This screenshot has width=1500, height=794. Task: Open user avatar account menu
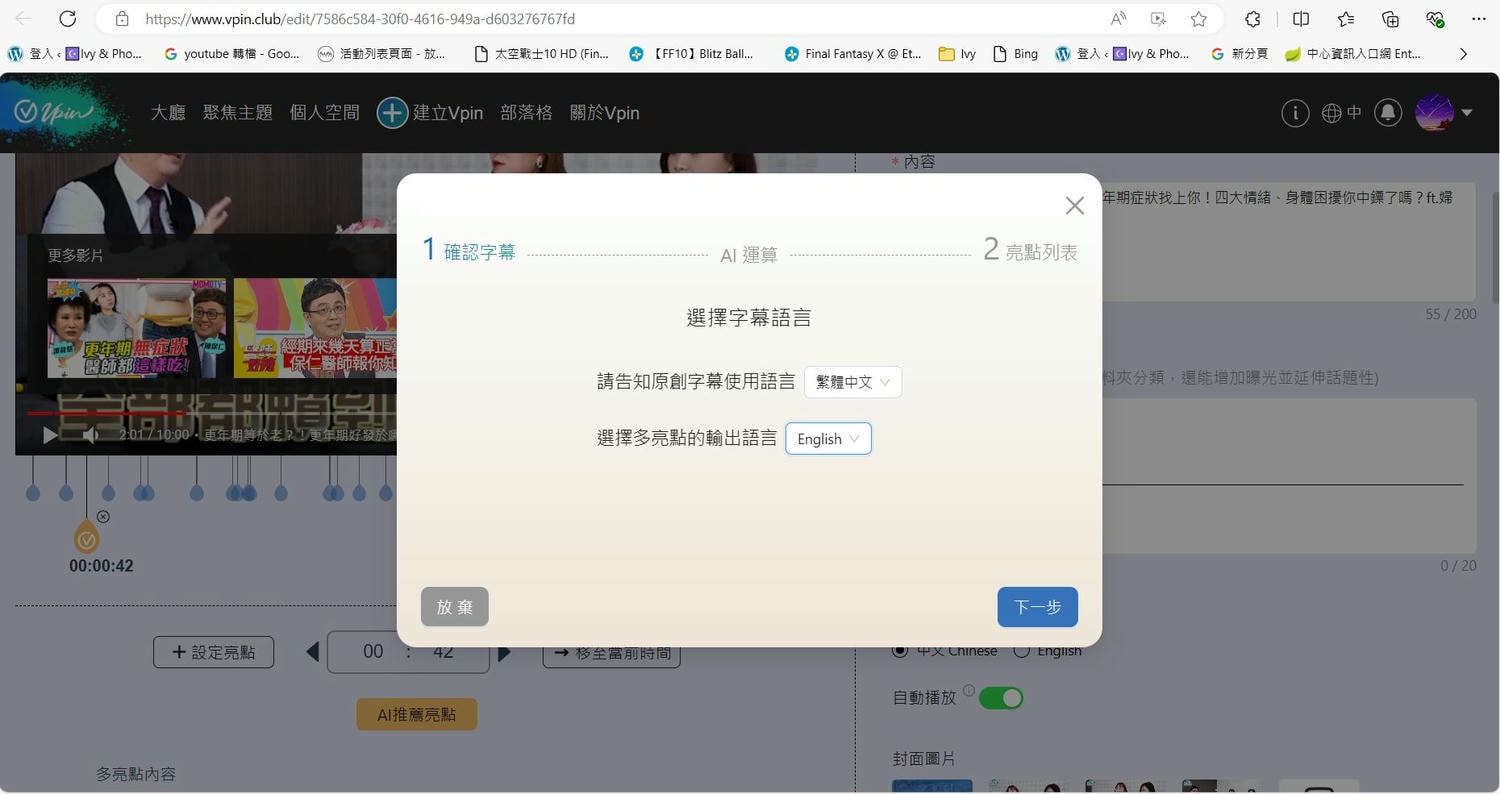pyautogui.click(x=1444, y=113)
